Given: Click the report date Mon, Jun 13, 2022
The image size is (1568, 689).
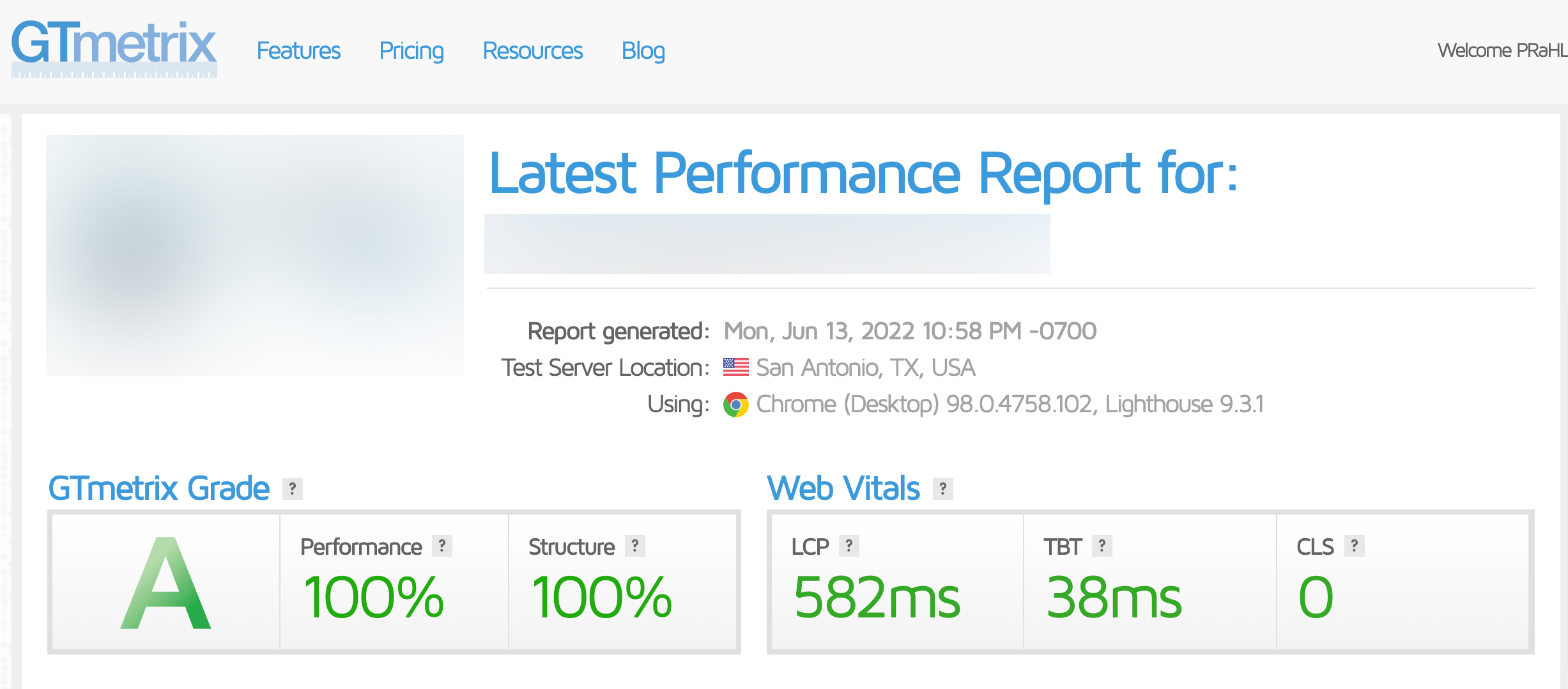Looking at the screenshot, I should [910, 331].
